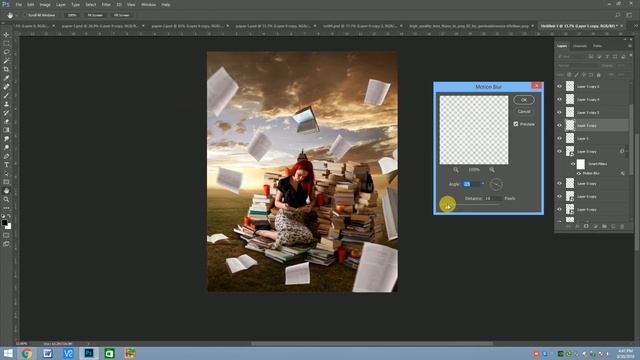The image size is (640, 360).
Task: Open the layer blending mode dropdown
Action: click(576, 65)
